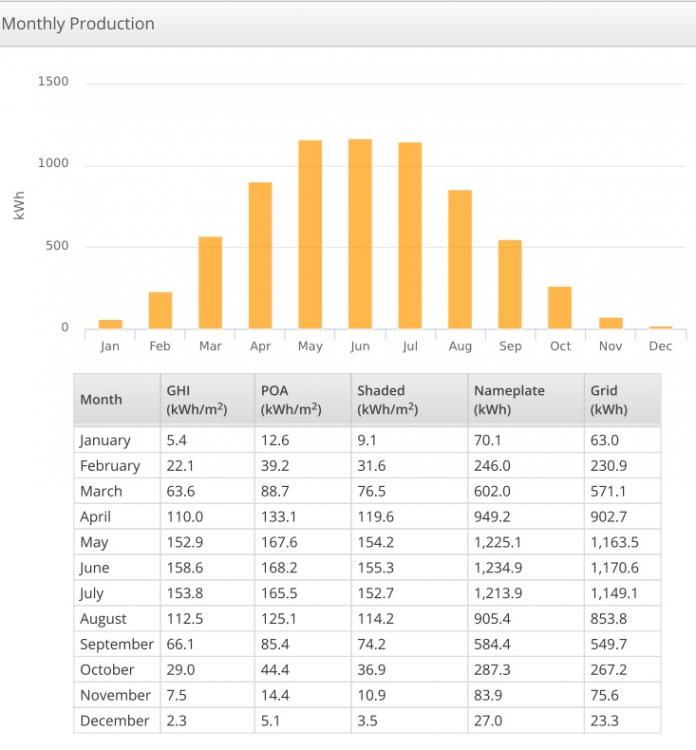Screen dimensions: 696x750
Task: Click the June bar in the chart
Action: coord(360,234)
